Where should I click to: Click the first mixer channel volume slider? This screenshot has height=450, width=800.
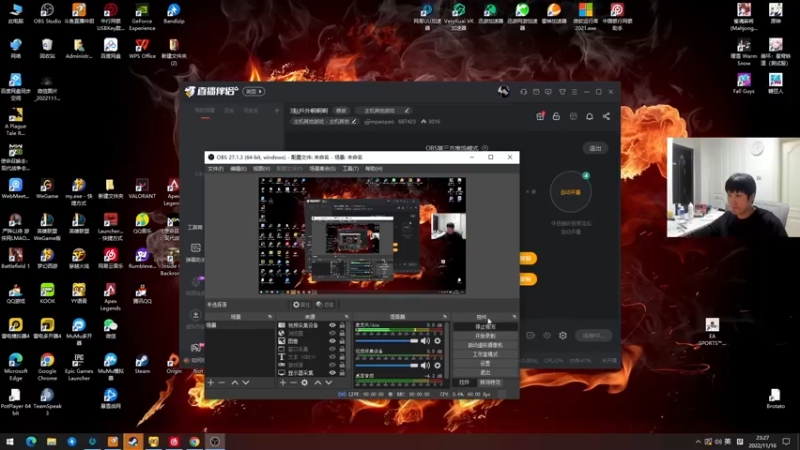tap(387, 341)
